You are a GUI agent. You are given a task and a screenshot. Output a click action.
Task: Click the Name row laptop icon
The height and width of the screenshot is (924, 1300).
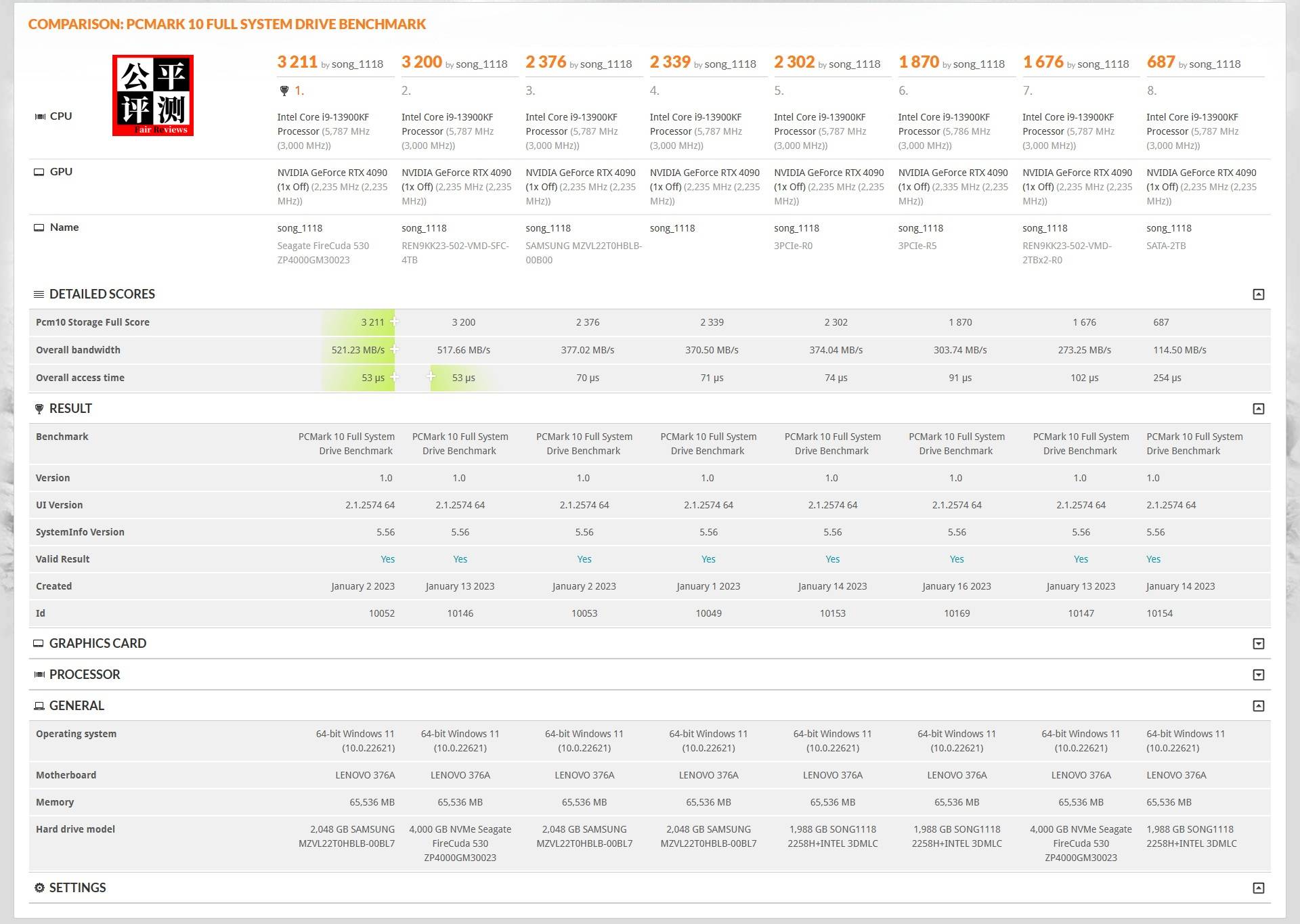coord(39,227)
